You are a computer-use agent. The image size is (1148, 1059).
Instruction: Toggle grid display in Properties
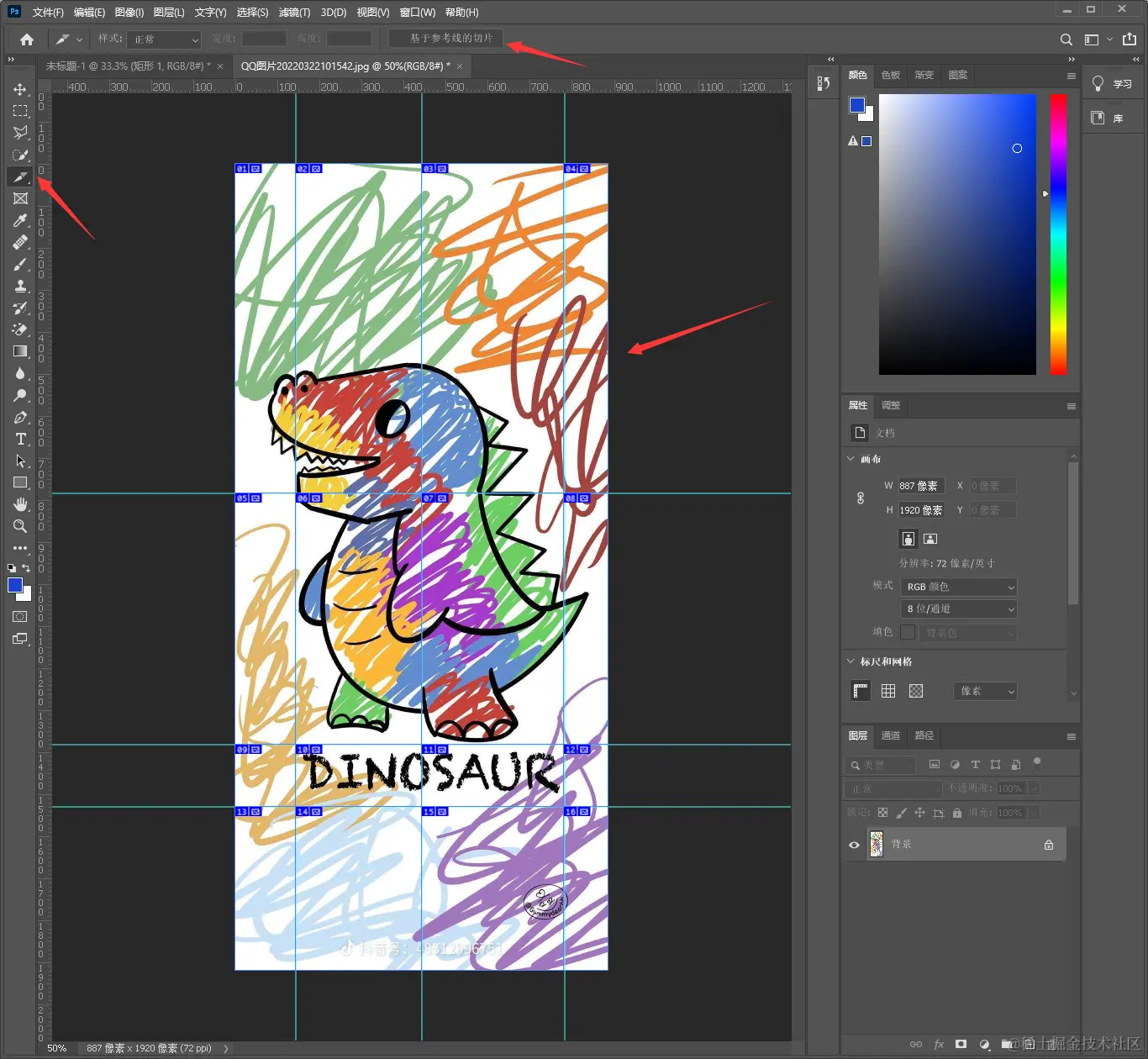click(888, 691)
